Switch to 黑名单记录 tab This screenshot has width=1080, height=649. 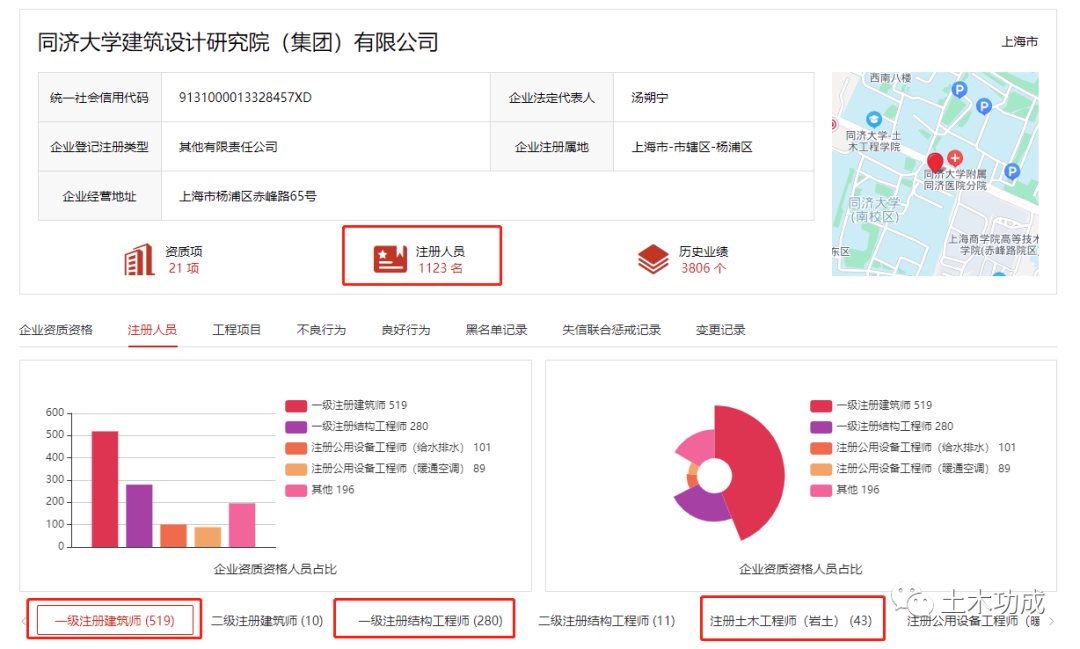click(x=496, y=330)
